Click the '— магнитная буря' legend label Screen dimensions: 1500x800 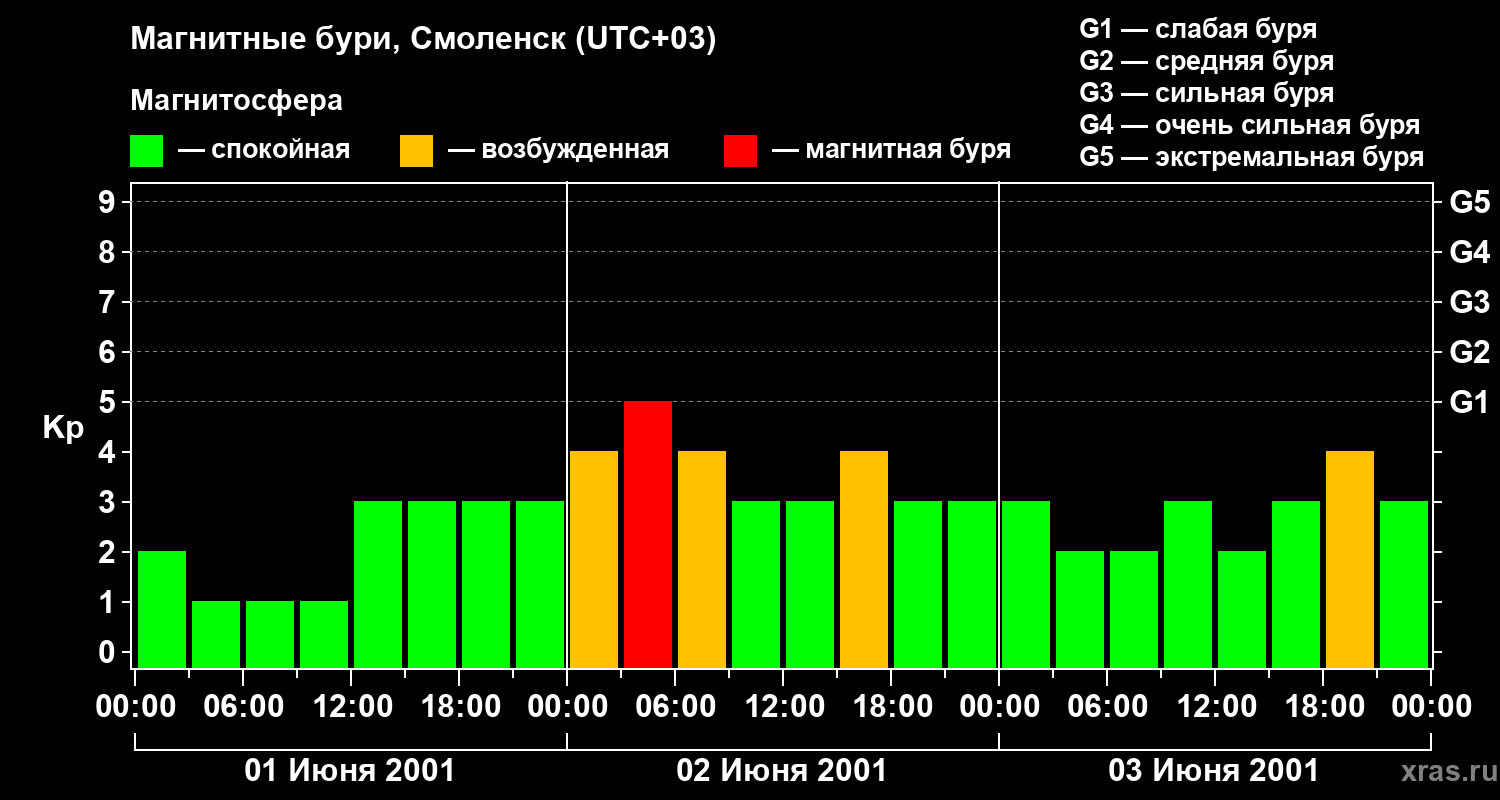point(892,151)
